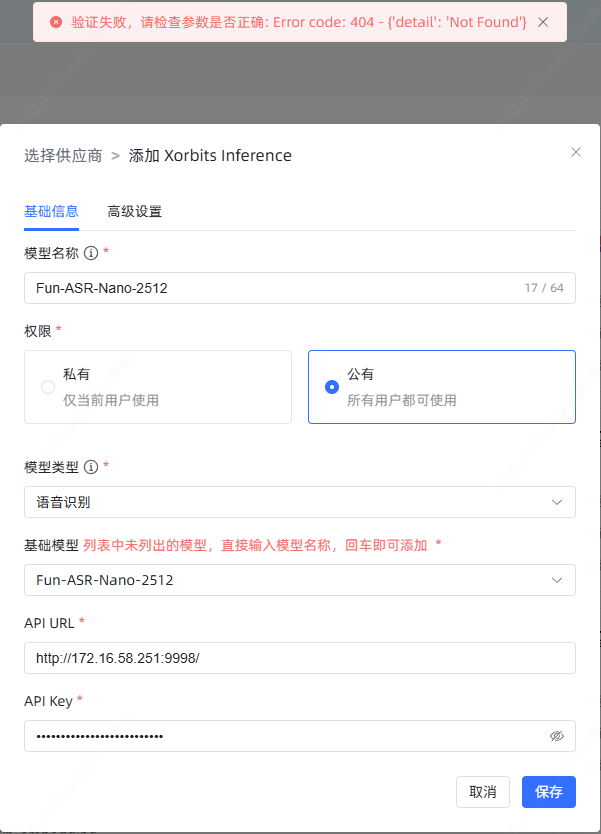Click into the API URL field

(299, 658)
